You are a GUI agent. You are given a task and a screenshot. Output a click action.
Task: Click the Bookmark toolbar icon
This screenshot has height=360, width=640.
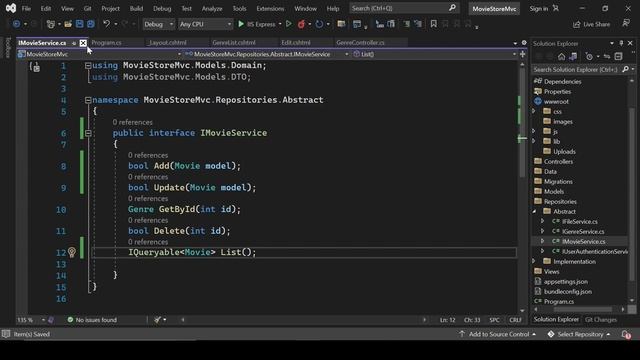(x=433, y=24)
